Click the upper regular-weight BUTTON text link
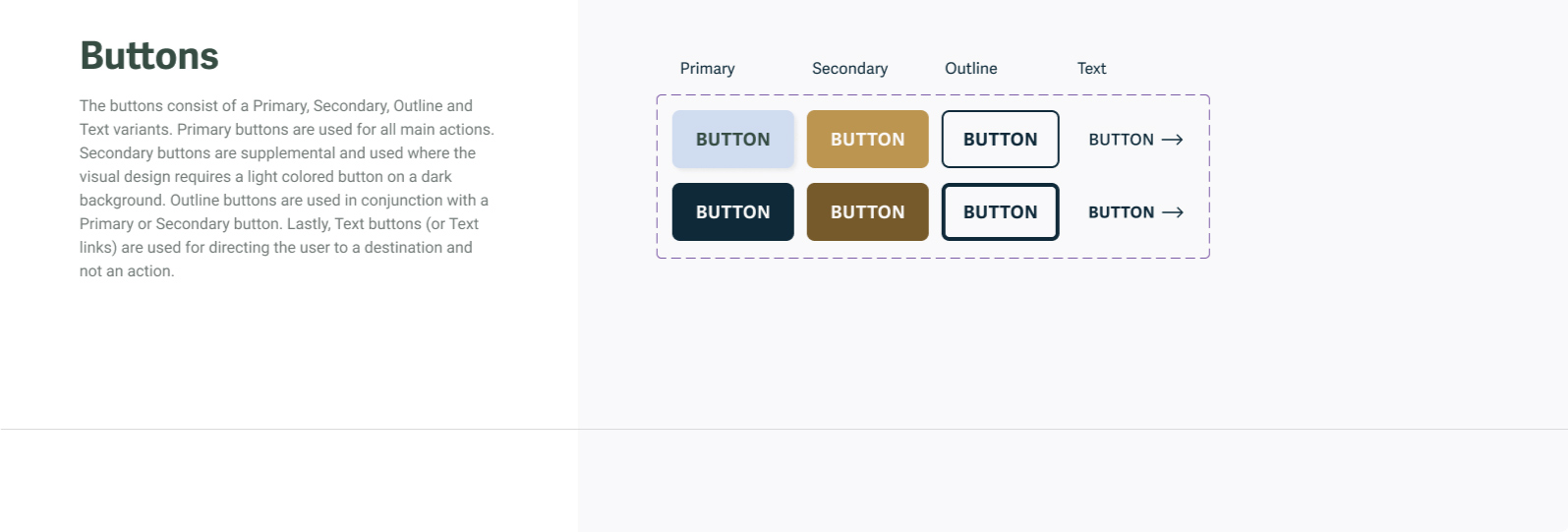This screenshot has height=532, width=1568. (x=1121, y=140)
